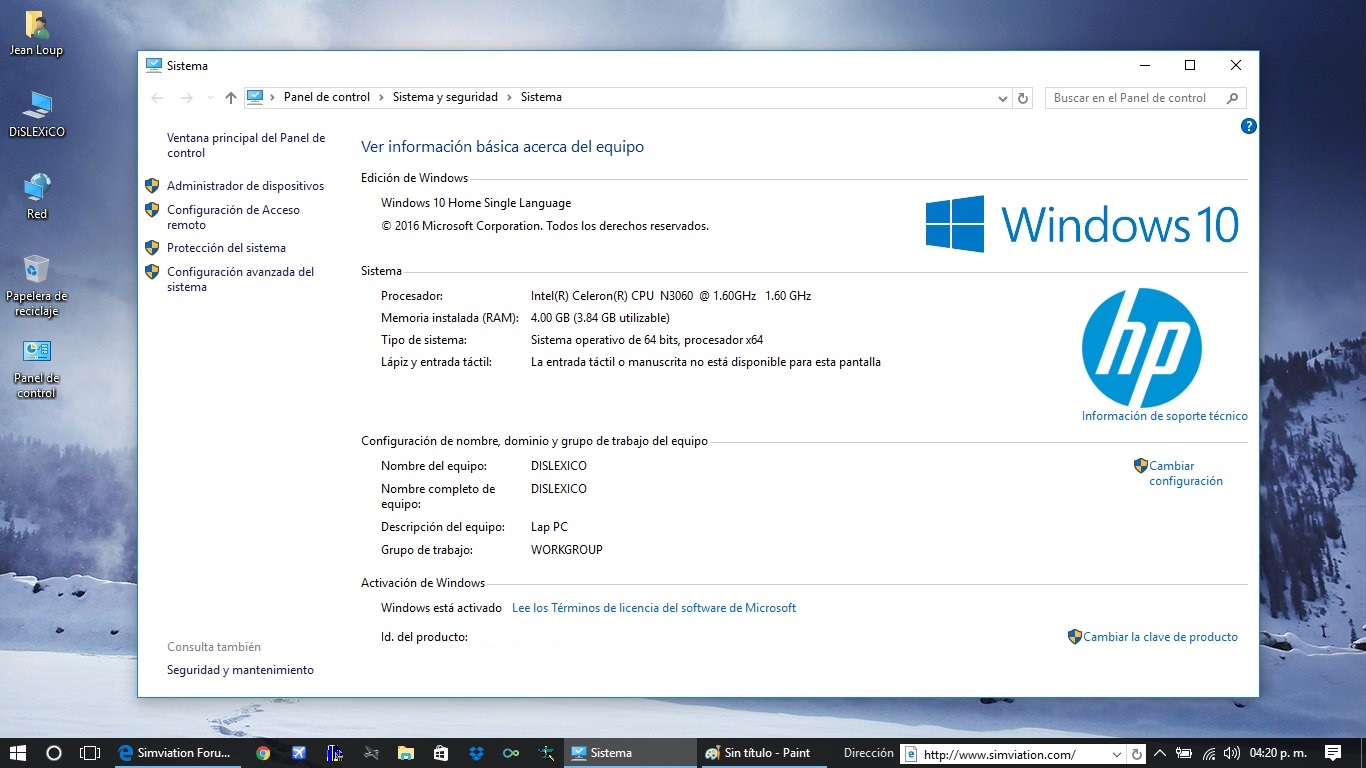Open Configuración de Acceso remoto

click(x=233, y=217)
